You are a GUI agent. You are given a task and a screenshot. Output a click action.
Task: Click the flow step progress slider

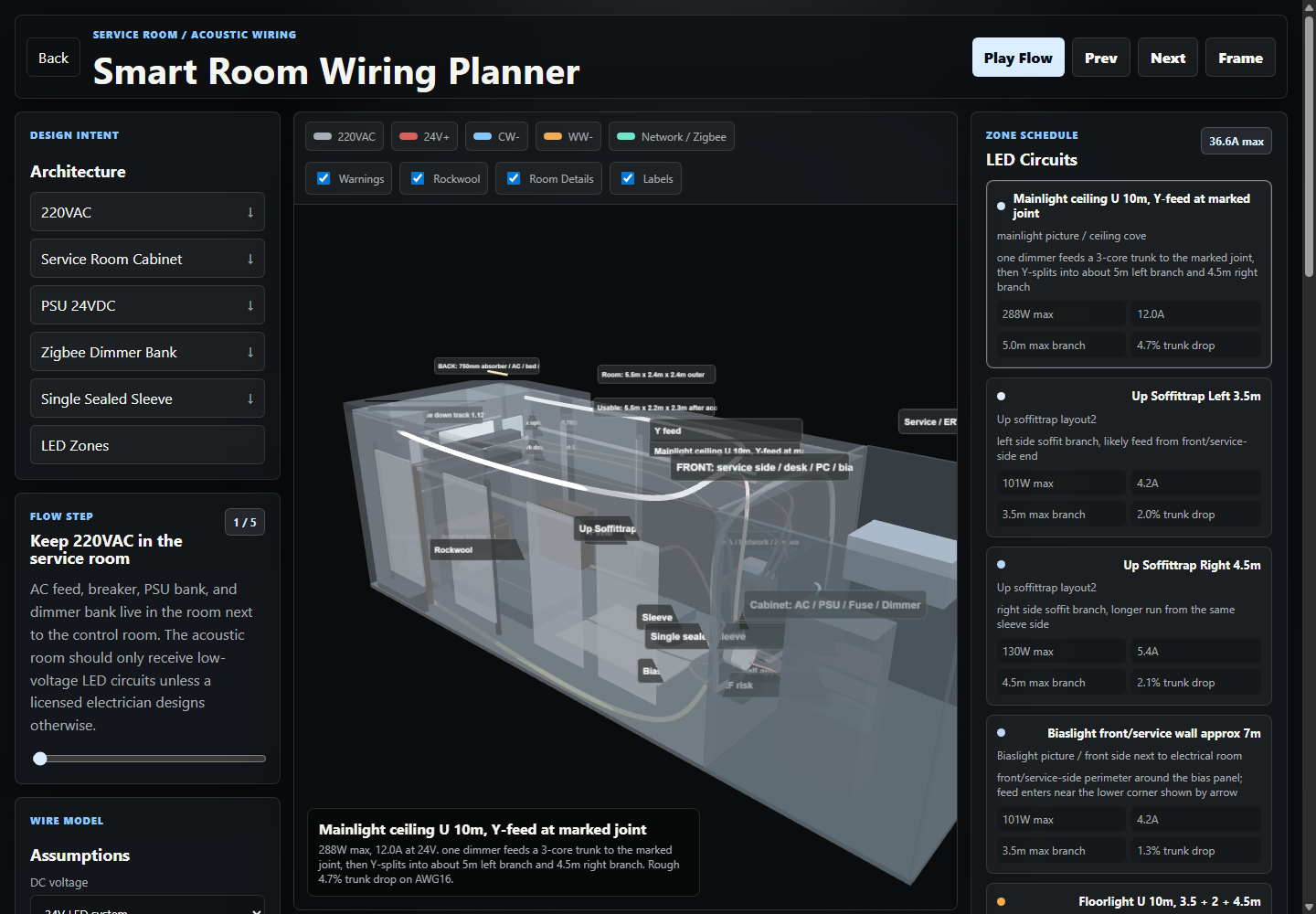click(148, 759)
